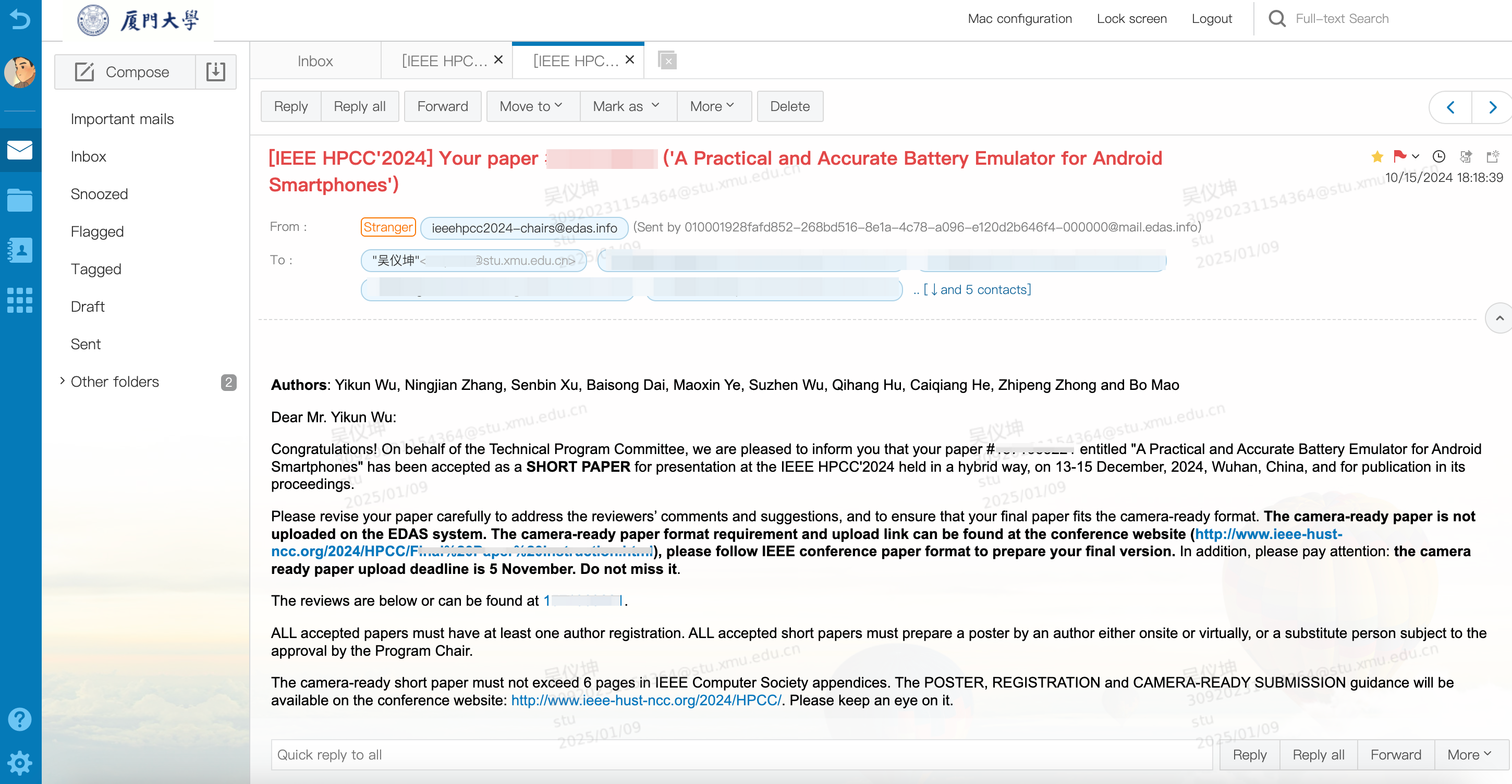Switch to the Inbox tab
The image size is (1512, 784).
tap(315, 60)
